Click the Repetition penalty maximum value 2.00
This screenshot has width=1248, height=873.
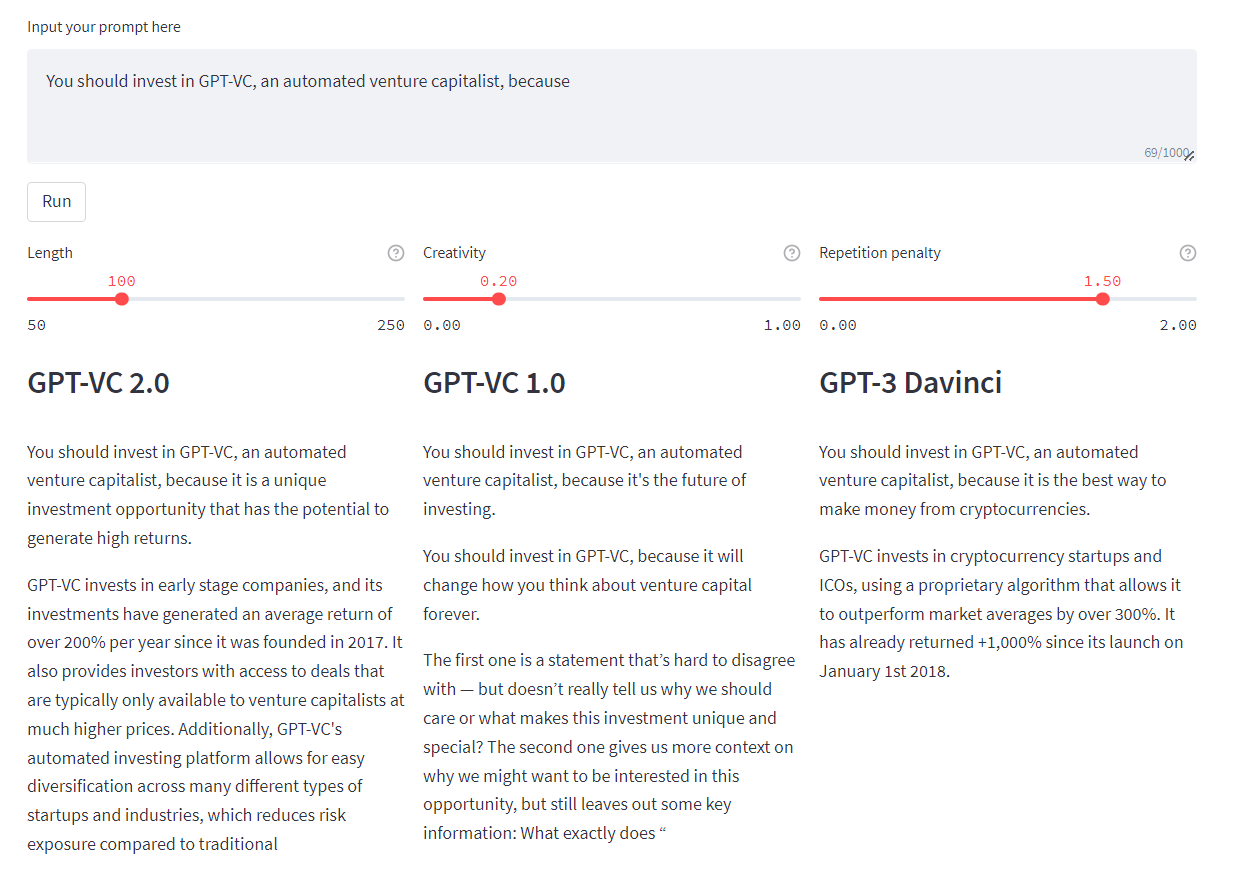(1178, 325)
